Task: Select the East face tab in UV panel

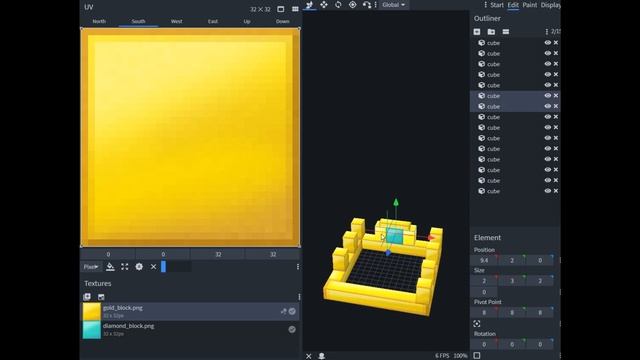Action: coord(213,21)
